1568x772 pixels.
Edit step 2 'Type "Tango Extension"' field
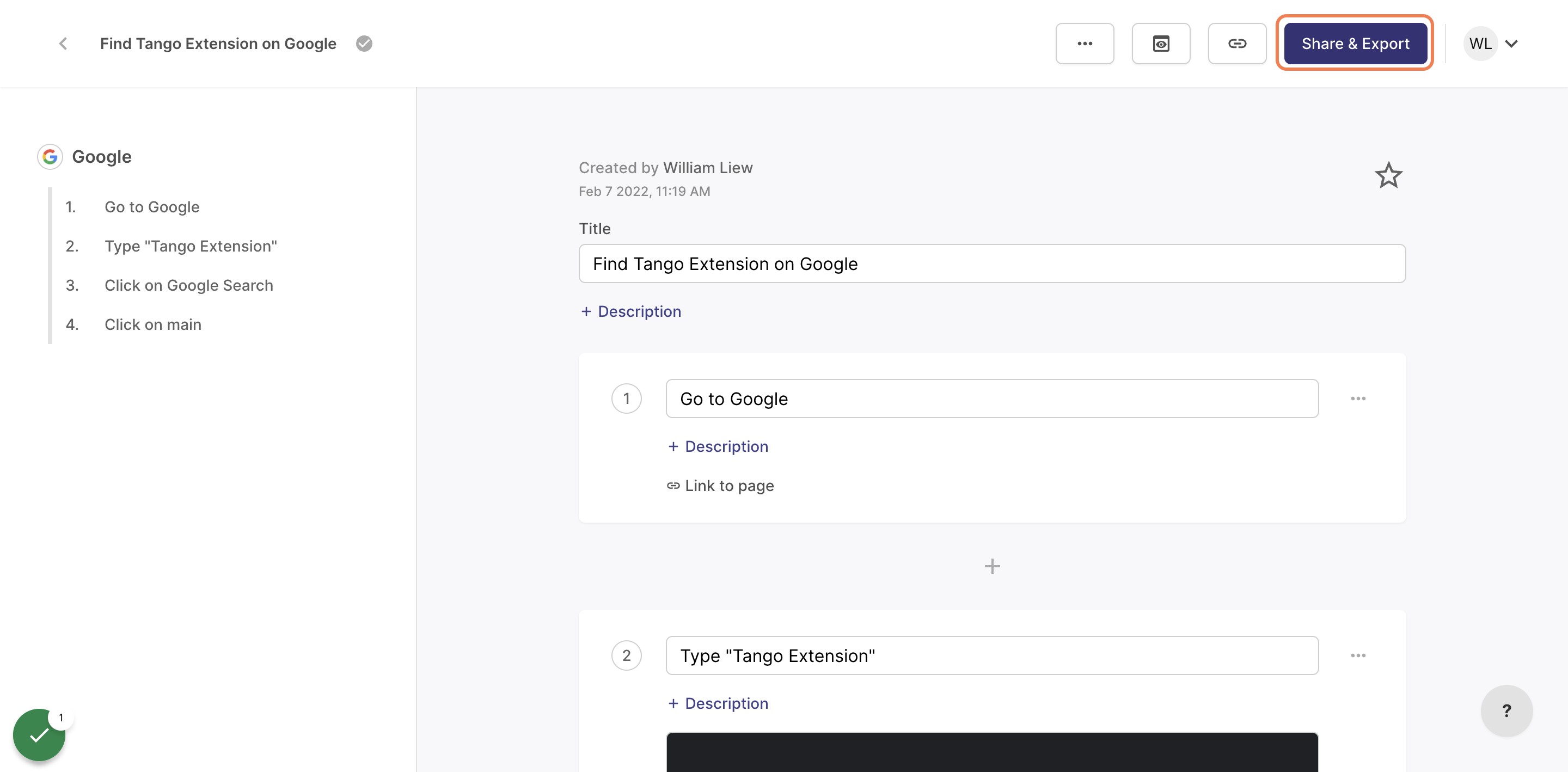click(x=991, y=655)
